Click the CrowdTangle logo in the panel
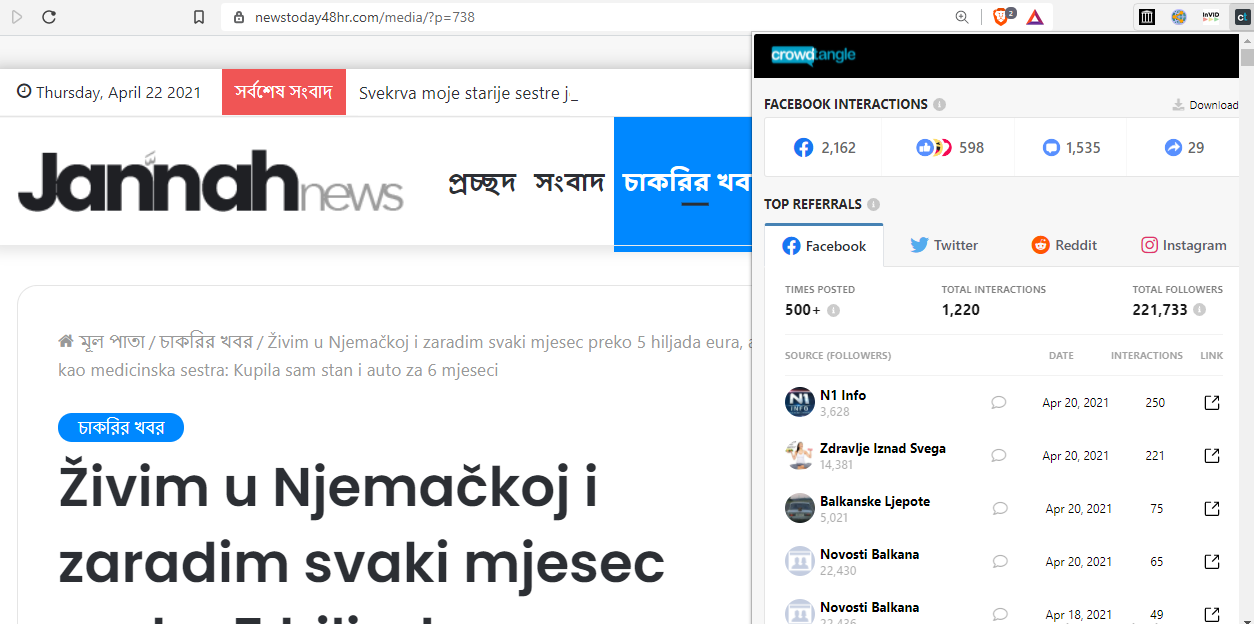The width and height of the screenshot is (1254, 624). pyautogui.click(x=814, y=55)
